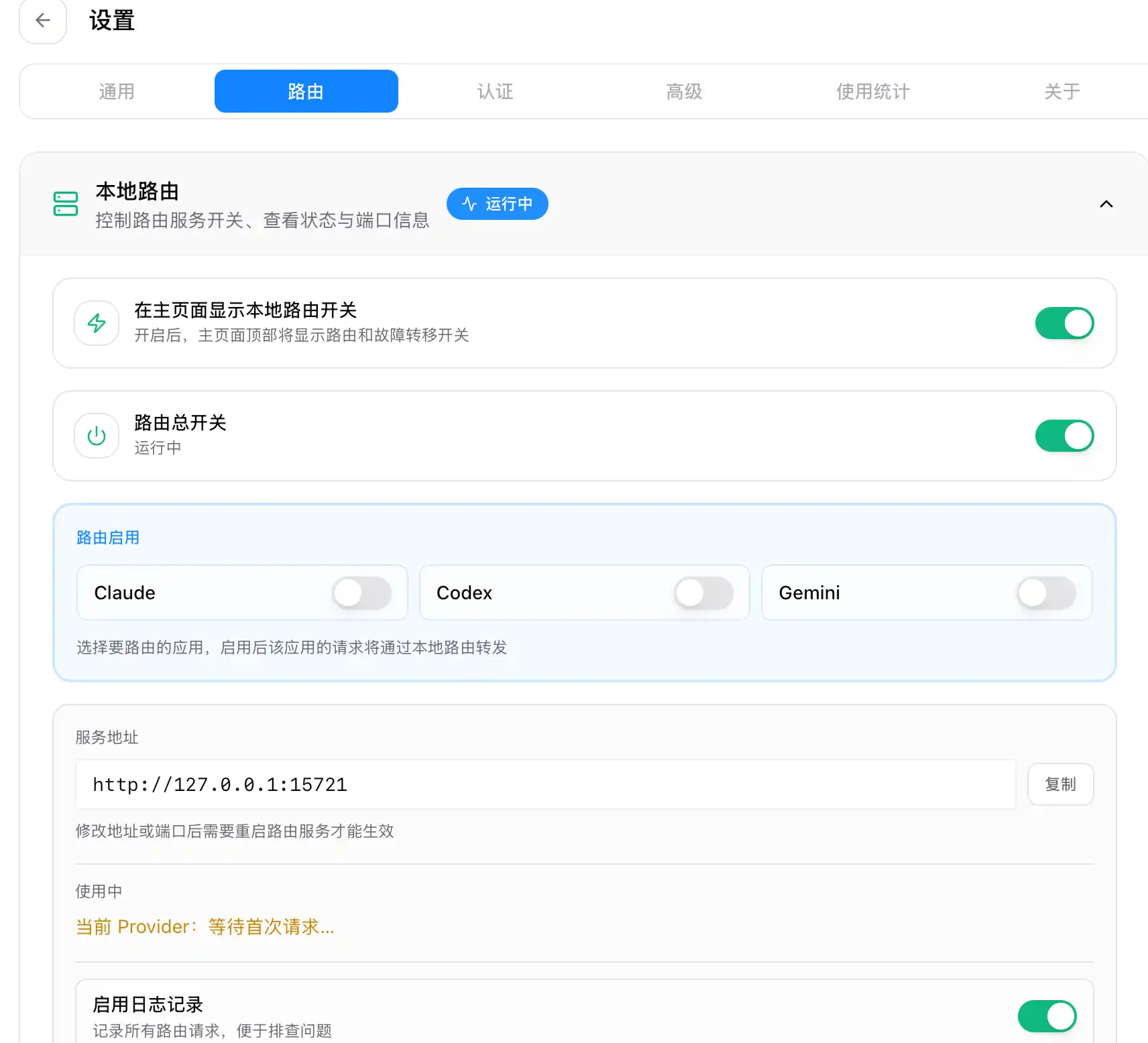Go to the 高级 tab

pos(685,91)
